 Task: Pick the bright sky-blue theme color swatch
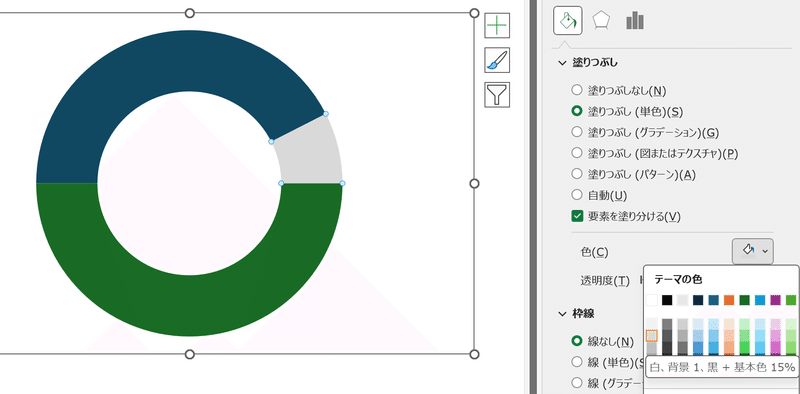(x=760, y=300)
